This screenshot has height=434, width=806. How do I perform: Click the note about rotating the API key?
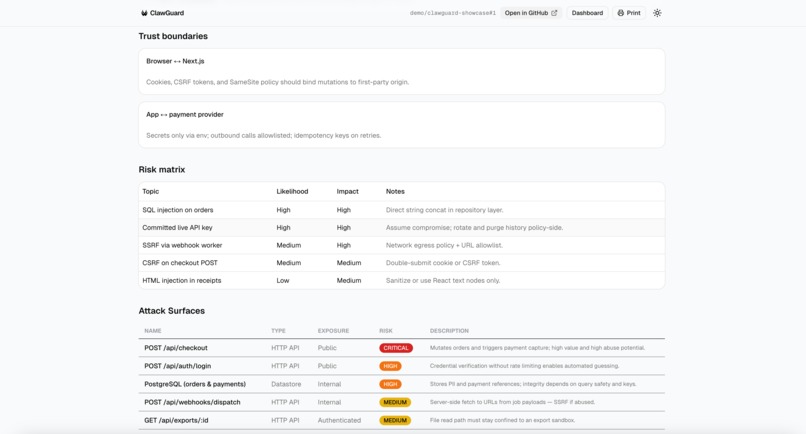pyautogui.click(x=474, y=227)
